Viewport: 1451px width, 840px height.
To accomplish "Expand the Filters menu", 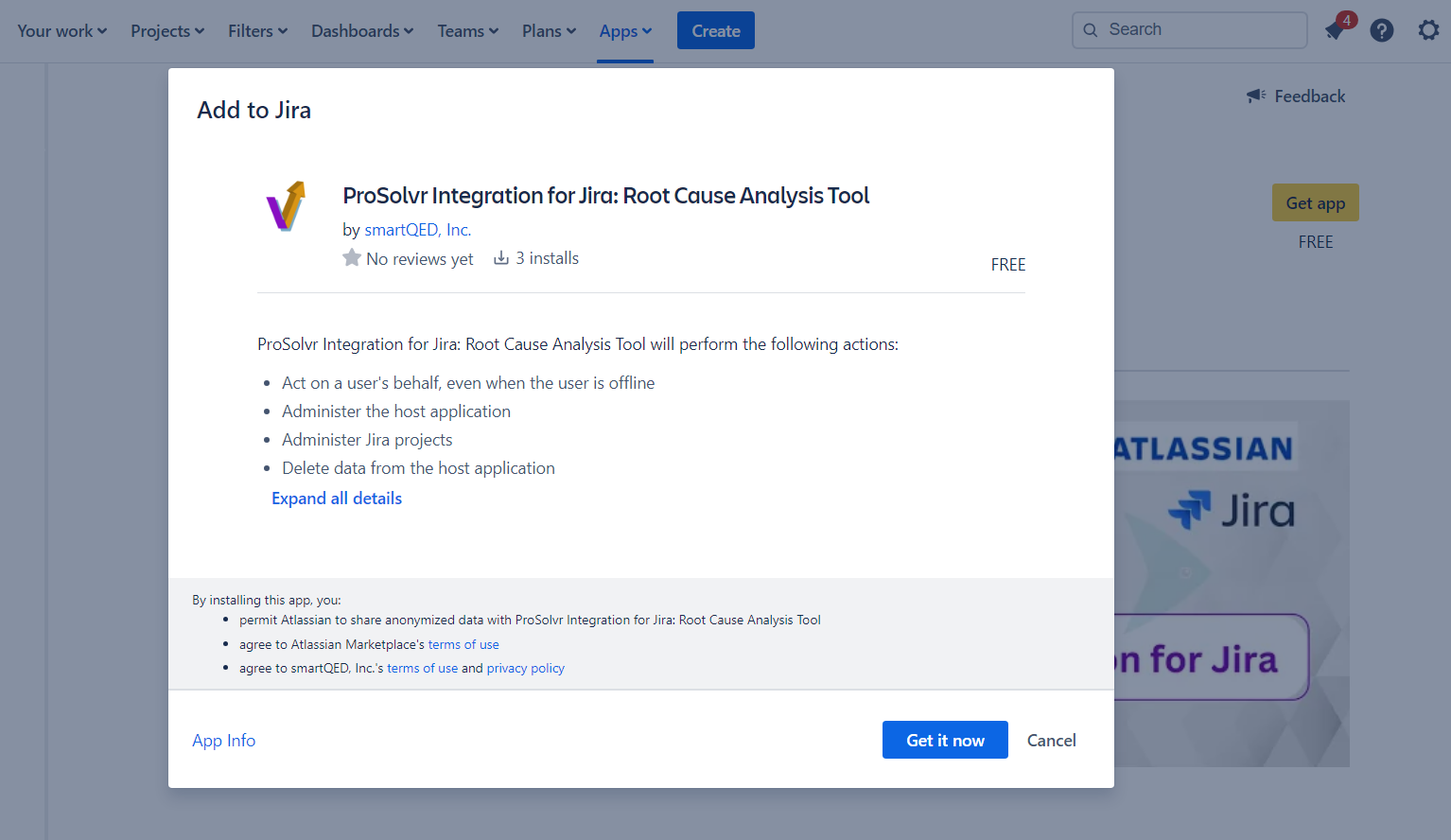I will point(258,31).
